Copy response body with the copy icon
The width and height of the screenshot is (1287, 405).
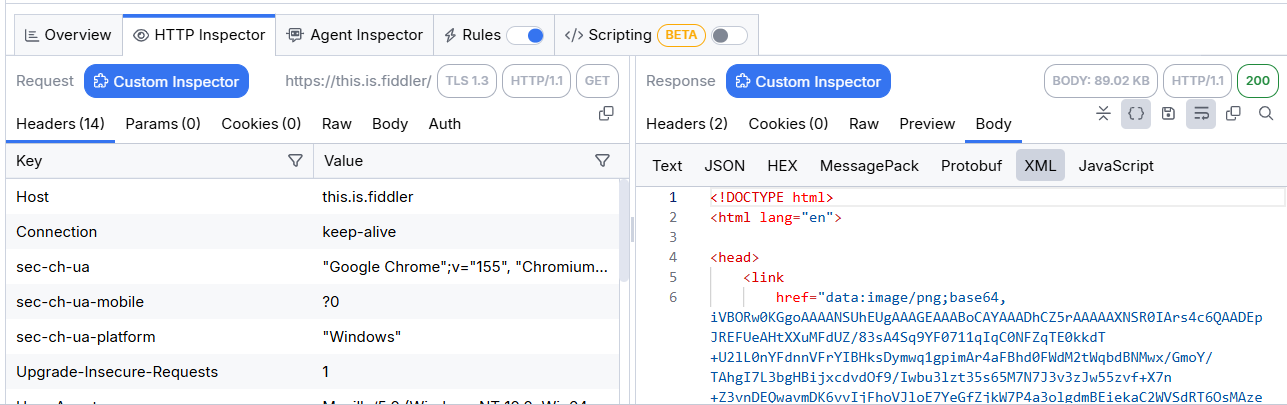click(1233, 114)
